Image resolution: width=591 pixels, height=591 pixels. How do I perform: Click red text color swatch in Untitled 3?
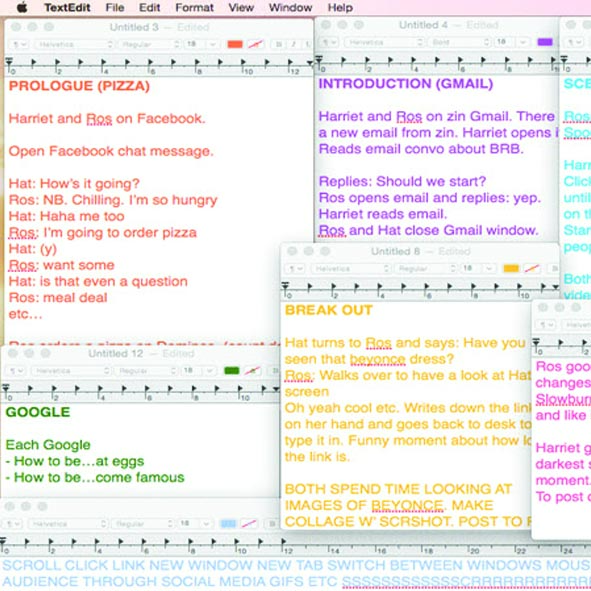coord(235,44)
